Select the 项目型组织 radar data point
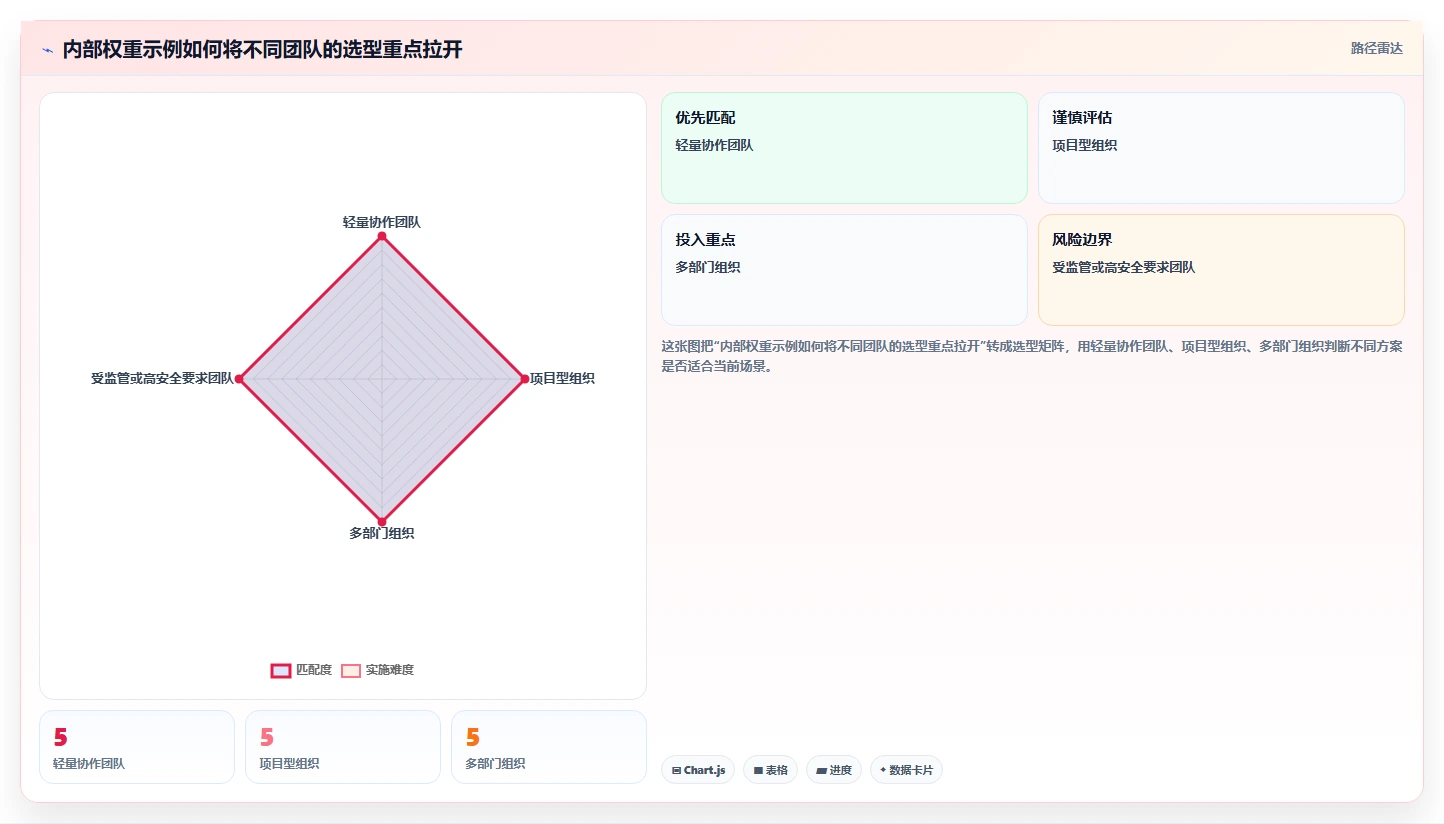 [524, 379]
